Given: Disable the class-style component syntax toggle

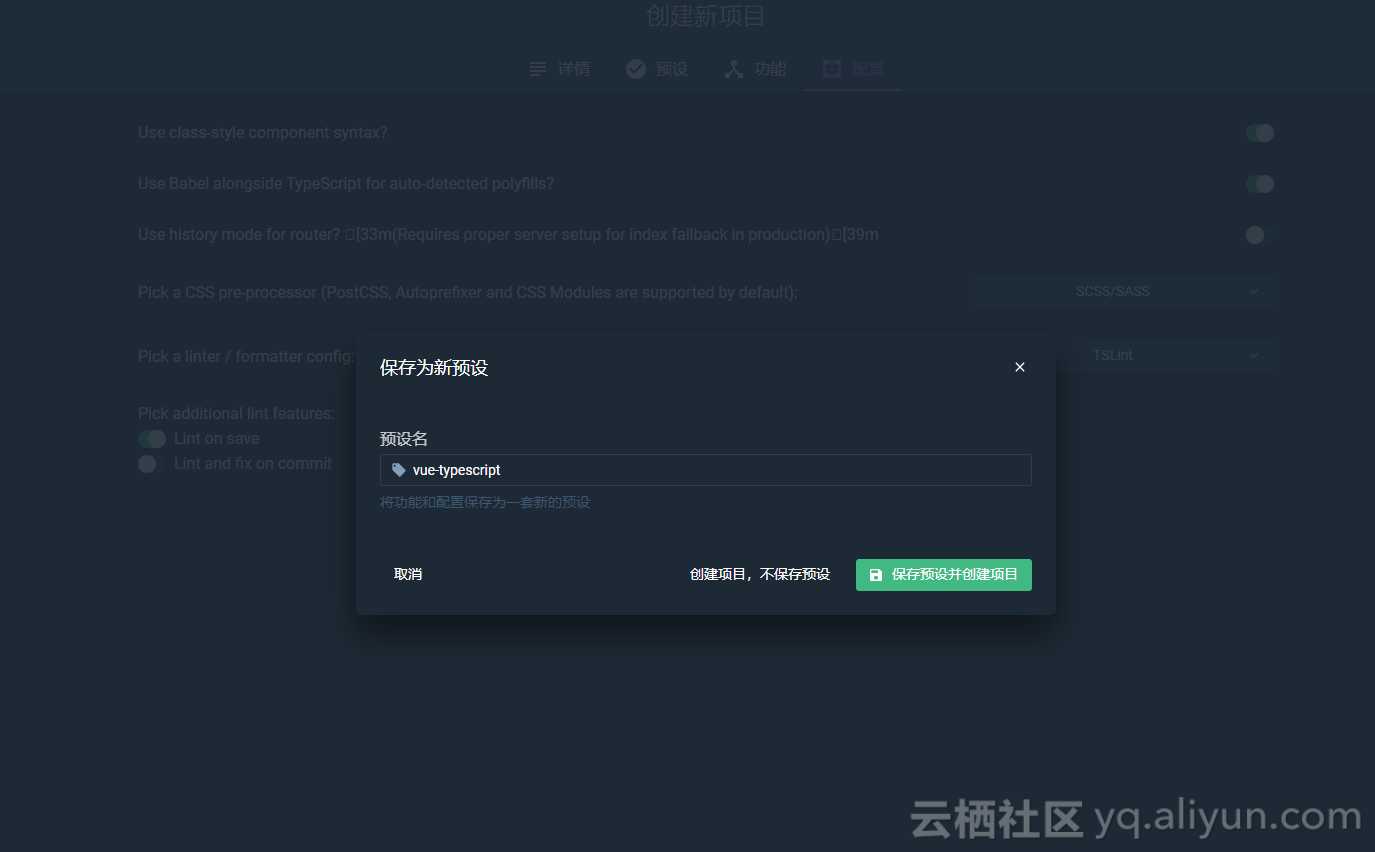Looking at the screenshot, I should (x=1259, y=132).
